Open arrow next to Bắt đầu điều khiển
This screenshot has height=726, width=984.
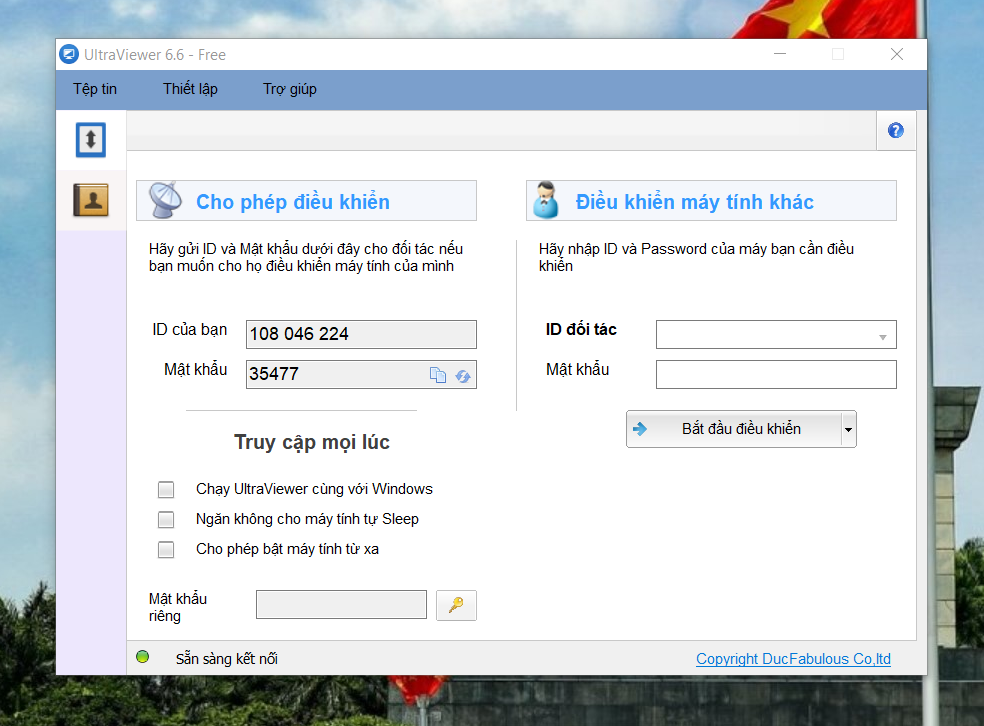click(848, 429)
